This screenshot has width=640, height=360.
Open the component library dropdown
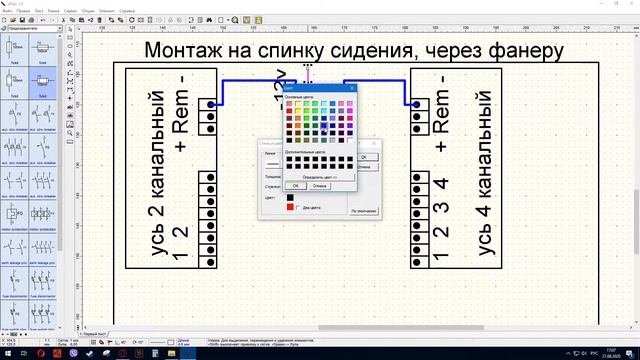tap(60, 29)
